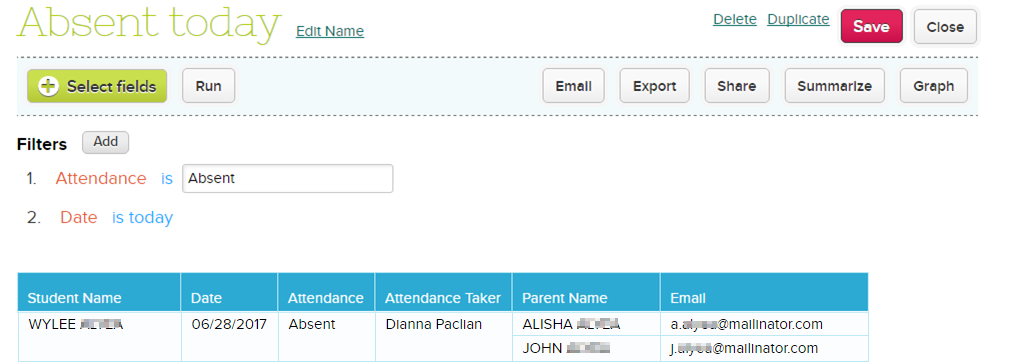Screen dimensions: 1026x364
Task: Change the 'is today' date condition
Action: [x=143, y=217]
